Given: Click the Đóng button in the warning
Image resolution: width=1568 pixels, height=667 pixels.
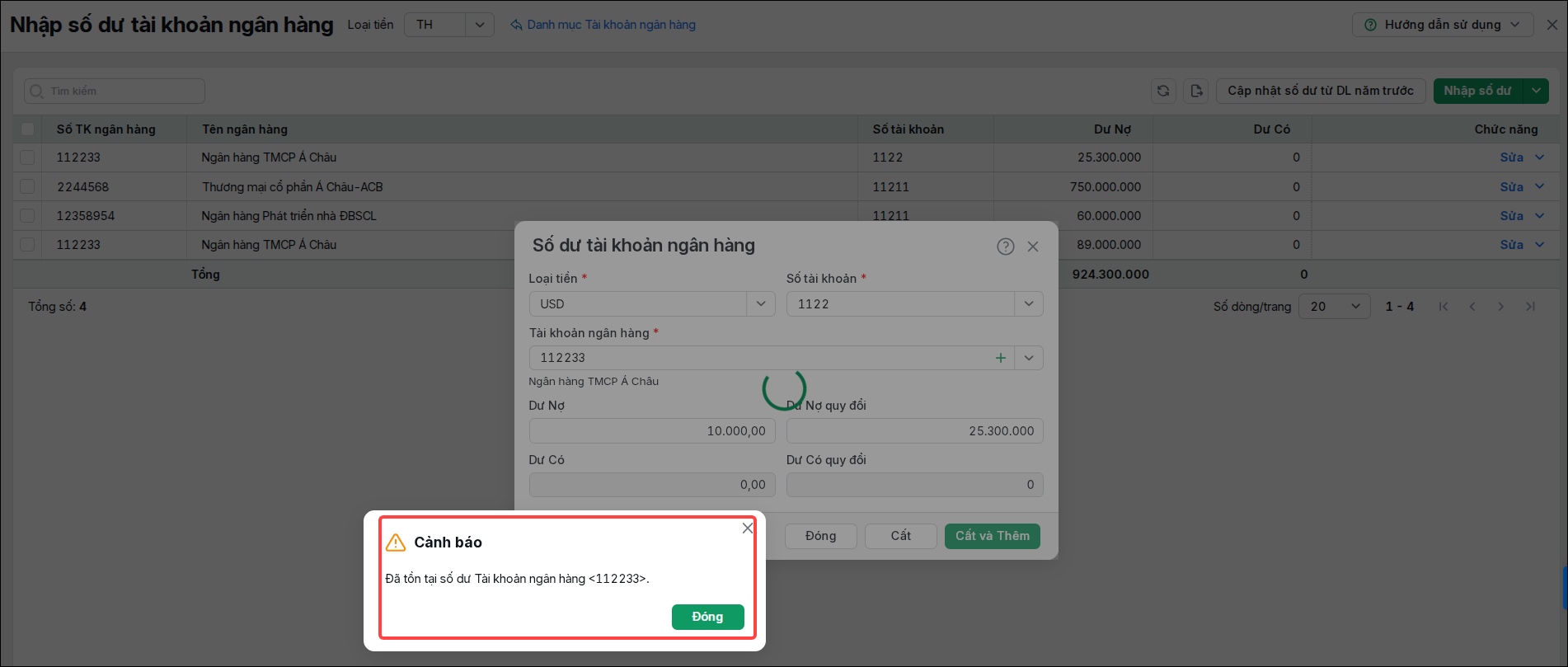Looking at the screenshot, I should (707, 617).
